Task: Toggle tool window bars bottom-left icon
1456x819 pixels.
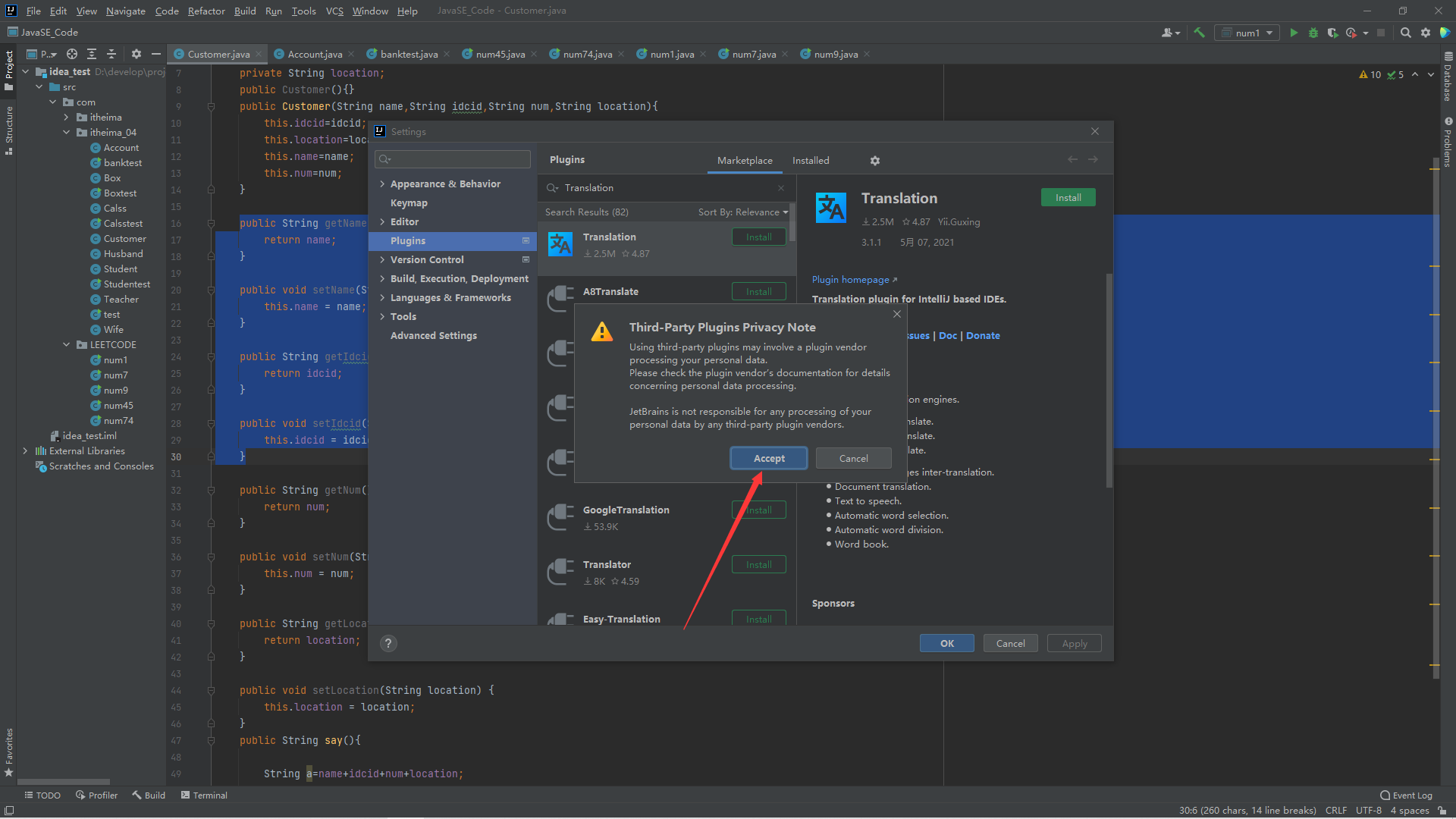Action: [9, 810]
